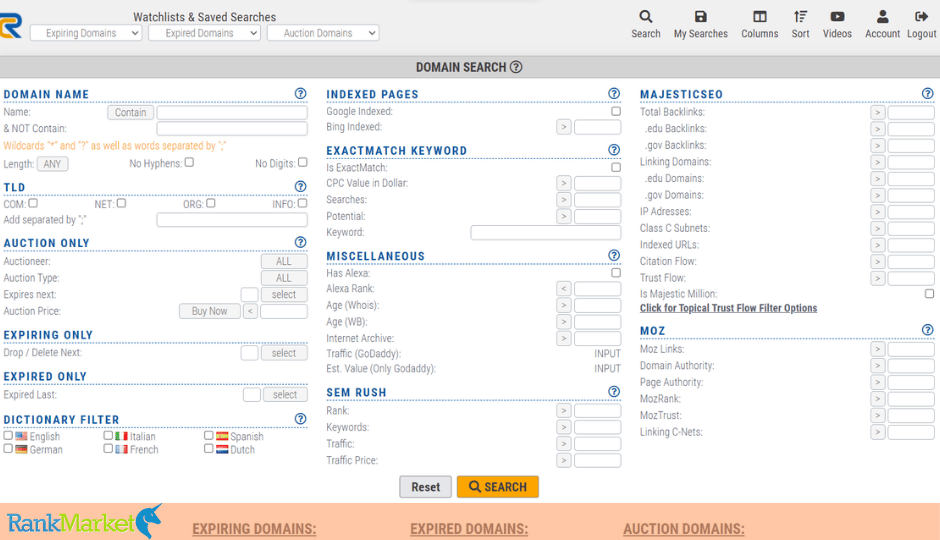Tick the Google Indexed checkbox
The height and width of the screenshot is (540, 940).
[x=616, y=111]
